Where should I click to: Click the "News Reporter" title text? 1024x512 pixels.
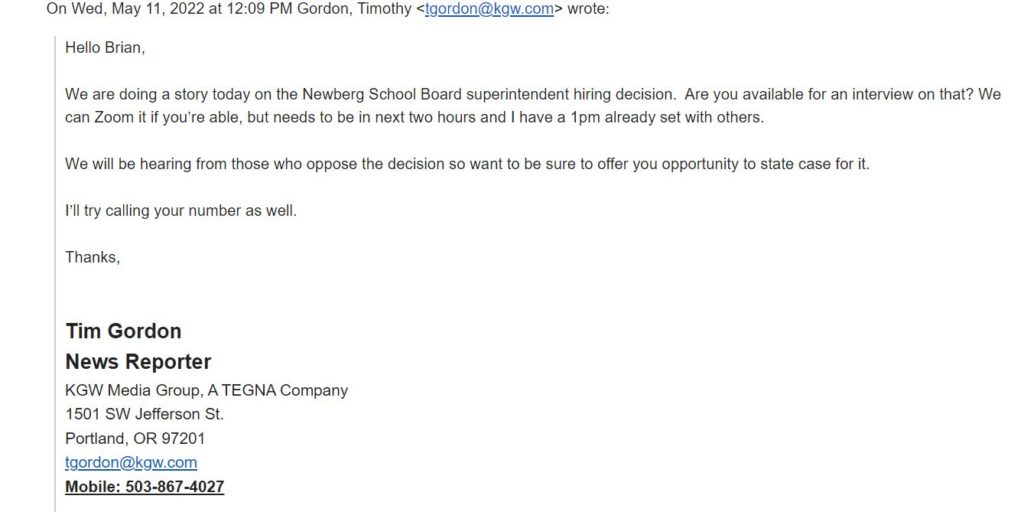[x=138, y=362]
